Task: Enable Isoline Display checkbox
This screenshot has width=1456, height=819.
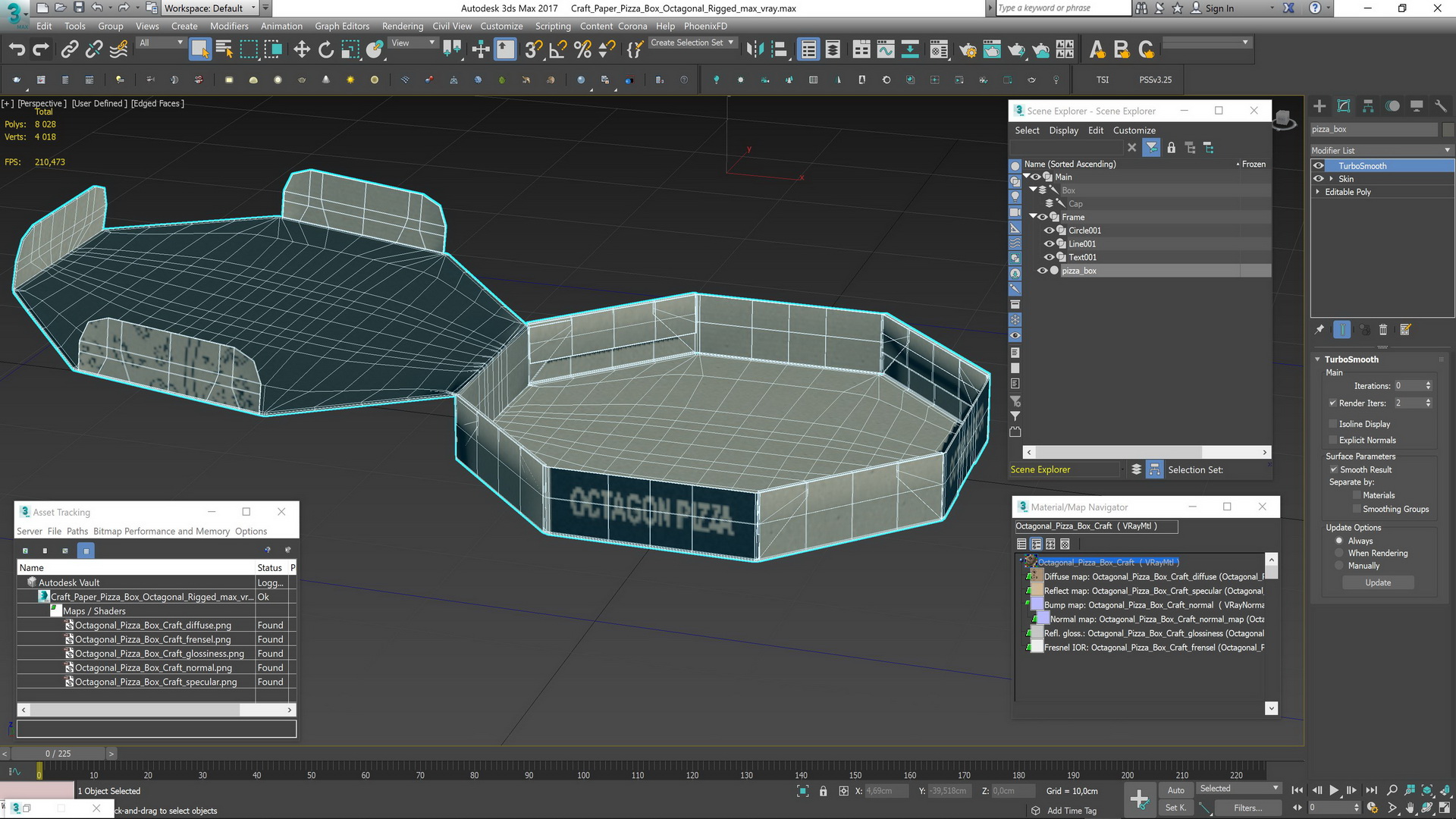Action: click(1332, 424)
